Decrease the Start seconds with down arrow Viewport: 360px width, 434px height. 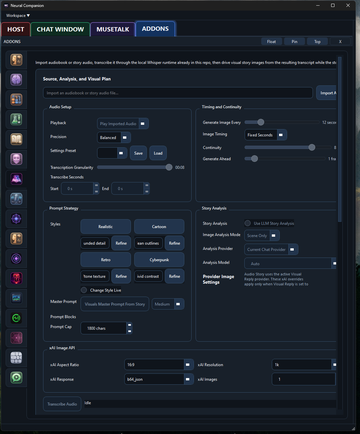pyautogui.click(x=96, y=191)
